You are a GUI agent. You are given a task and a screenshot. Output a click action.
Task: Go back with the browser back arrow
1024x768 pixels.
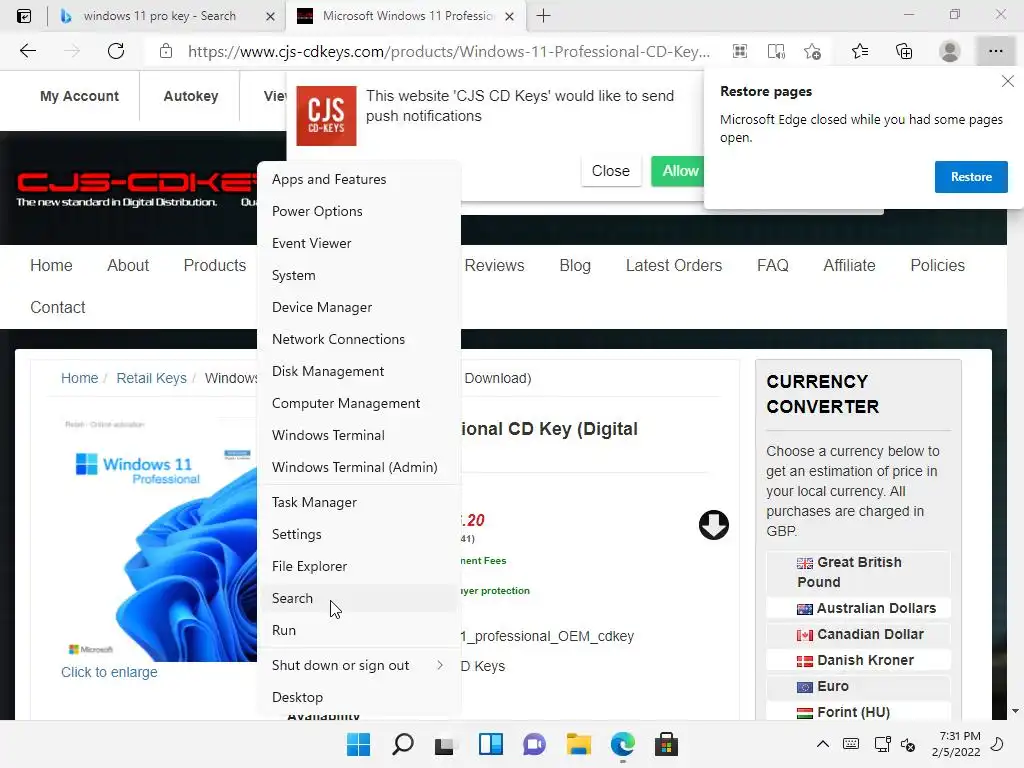[27, 51]
